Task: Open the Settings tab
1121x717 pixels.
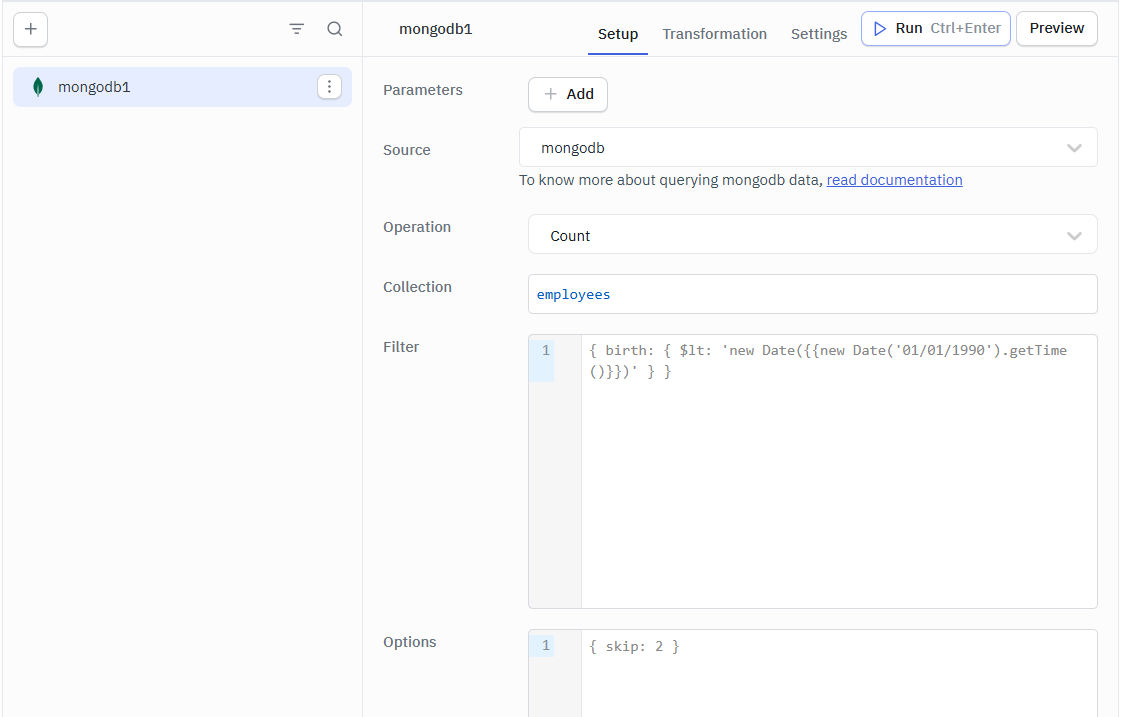Action: coord(818,34)
